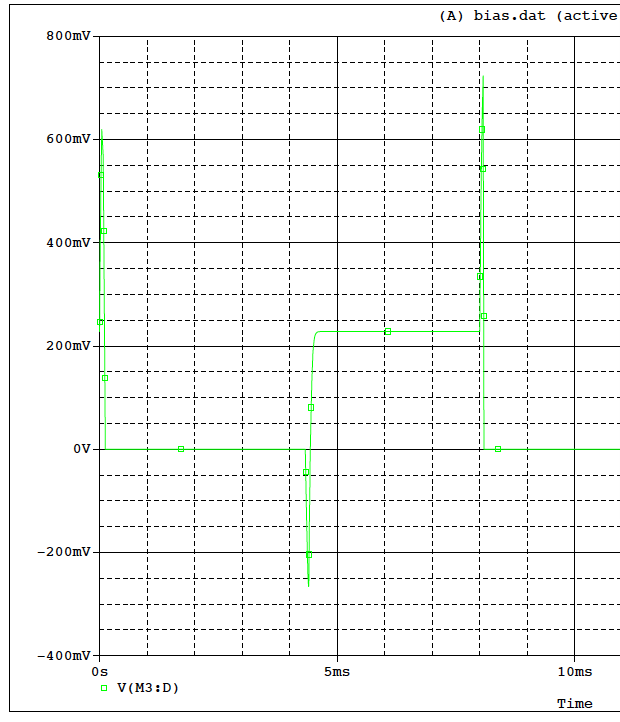Click the 200mV Y-axis label

pos(69,346)
